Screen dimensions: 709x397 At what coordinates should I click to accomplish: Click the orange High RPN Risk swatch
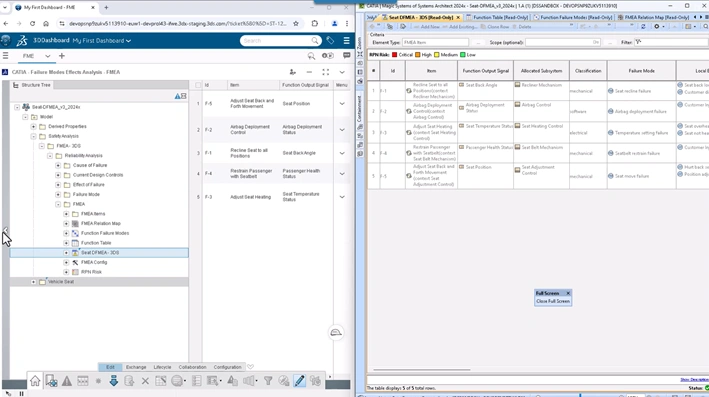(x=417, y=55)
